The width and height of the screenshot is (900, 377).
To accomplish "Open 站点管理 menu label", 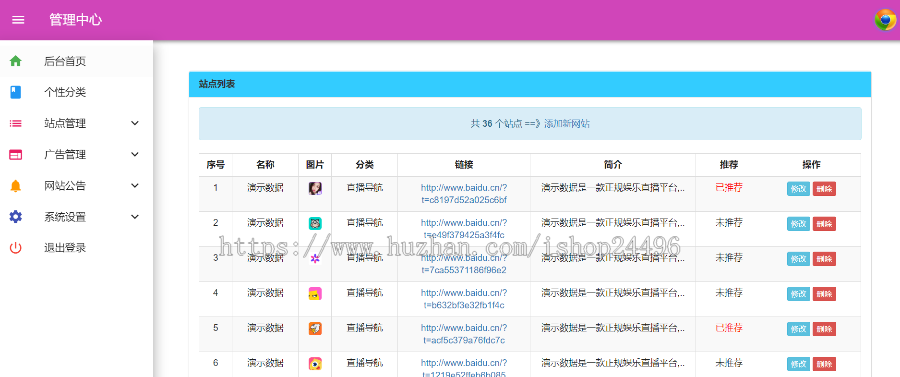I will click(x=65, y=123).
